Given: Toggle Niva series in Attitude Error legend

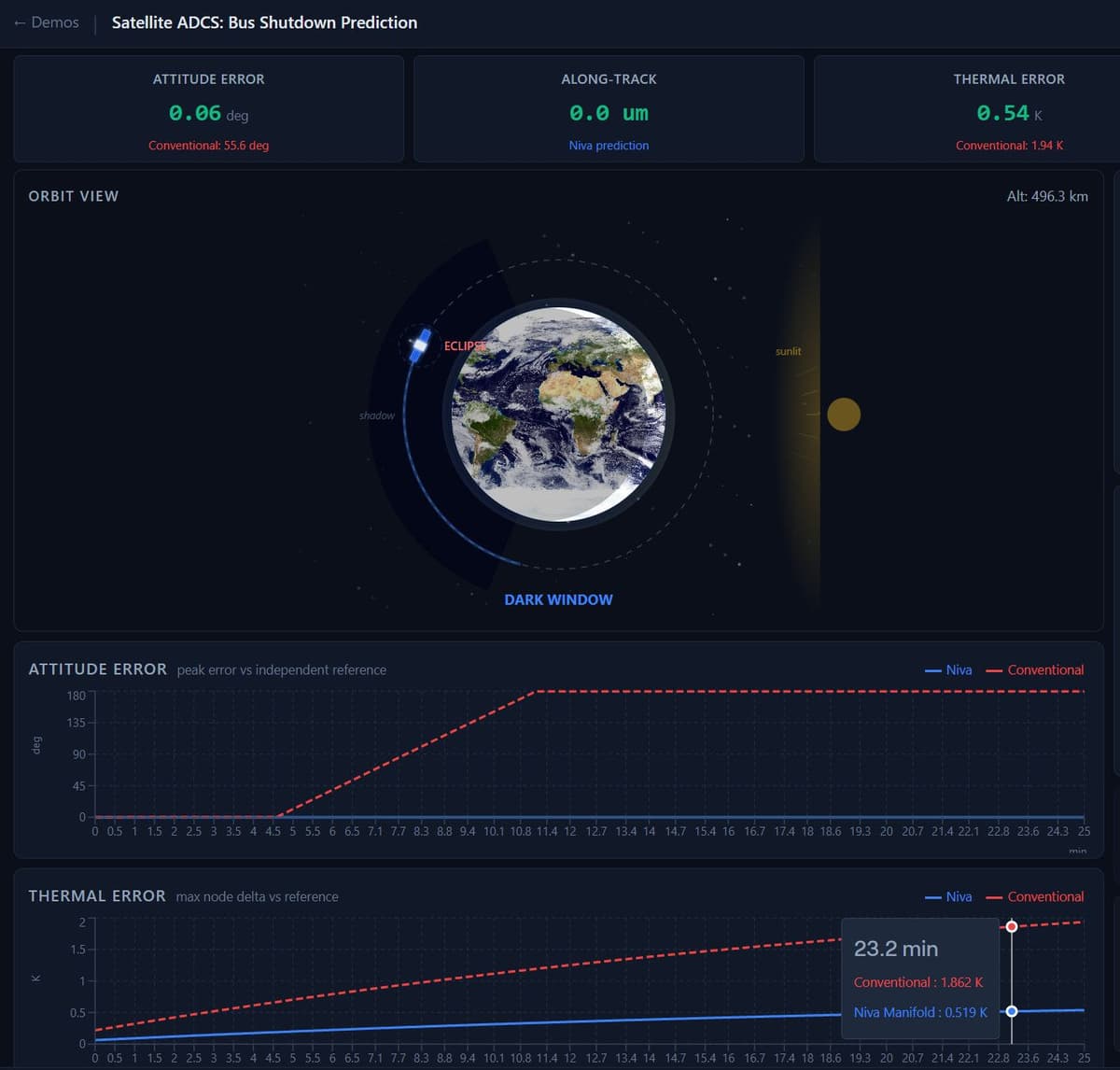Looking at the screenshot, I should [x=948, y=669].
